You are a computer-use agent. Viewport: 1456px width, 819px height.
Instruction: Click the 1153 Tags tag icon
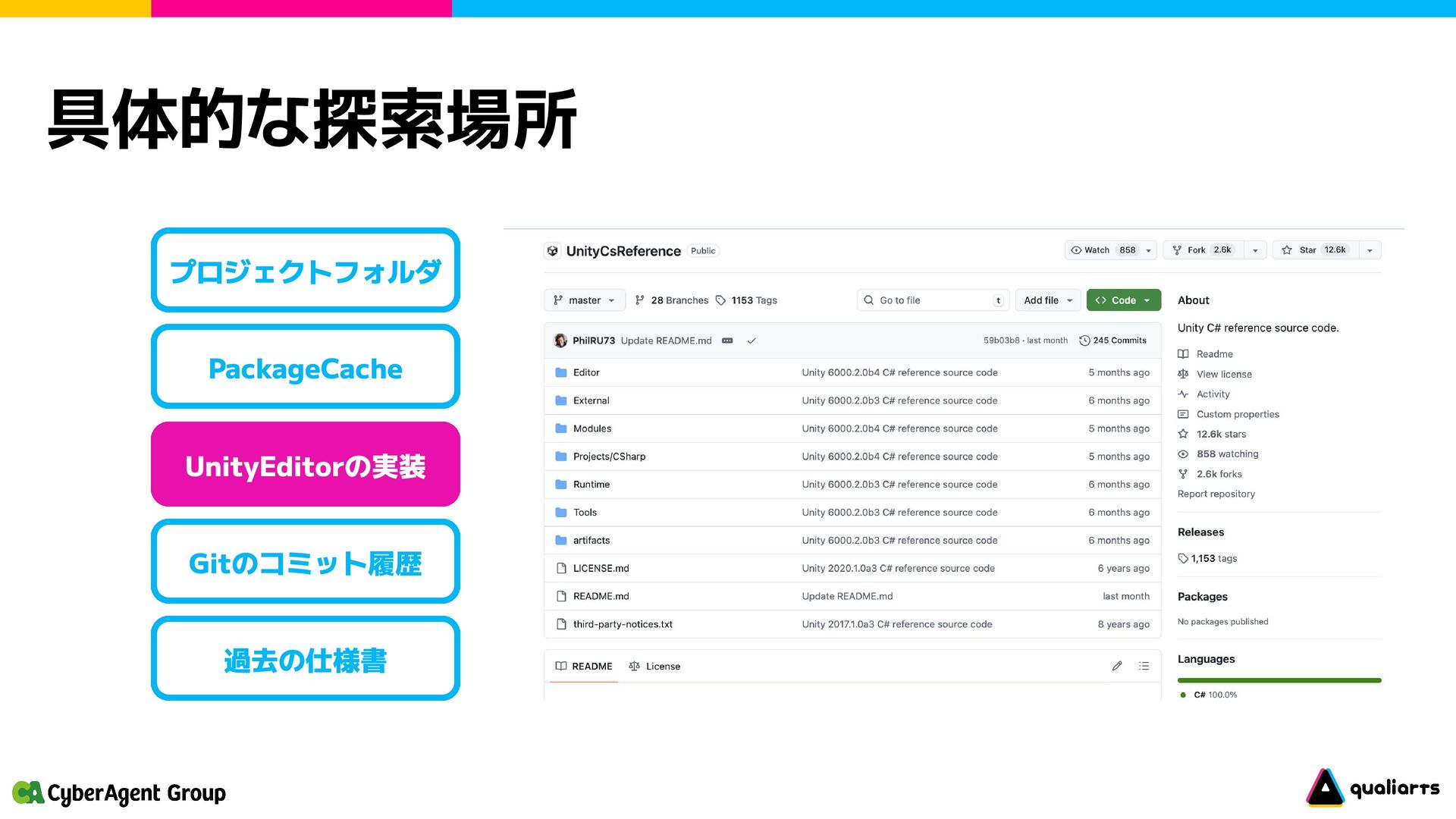tap(720, 300)
